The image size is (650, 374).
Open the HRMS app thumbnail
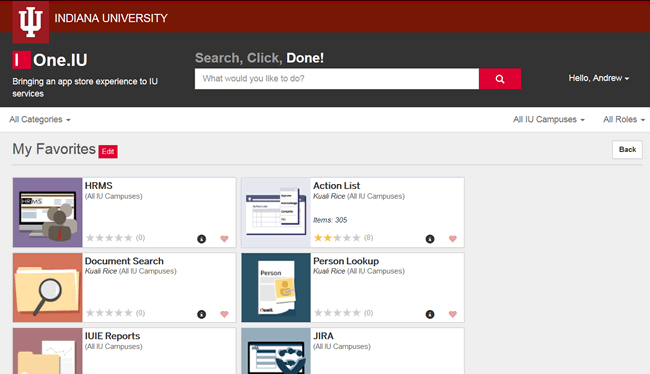(48, 212)
